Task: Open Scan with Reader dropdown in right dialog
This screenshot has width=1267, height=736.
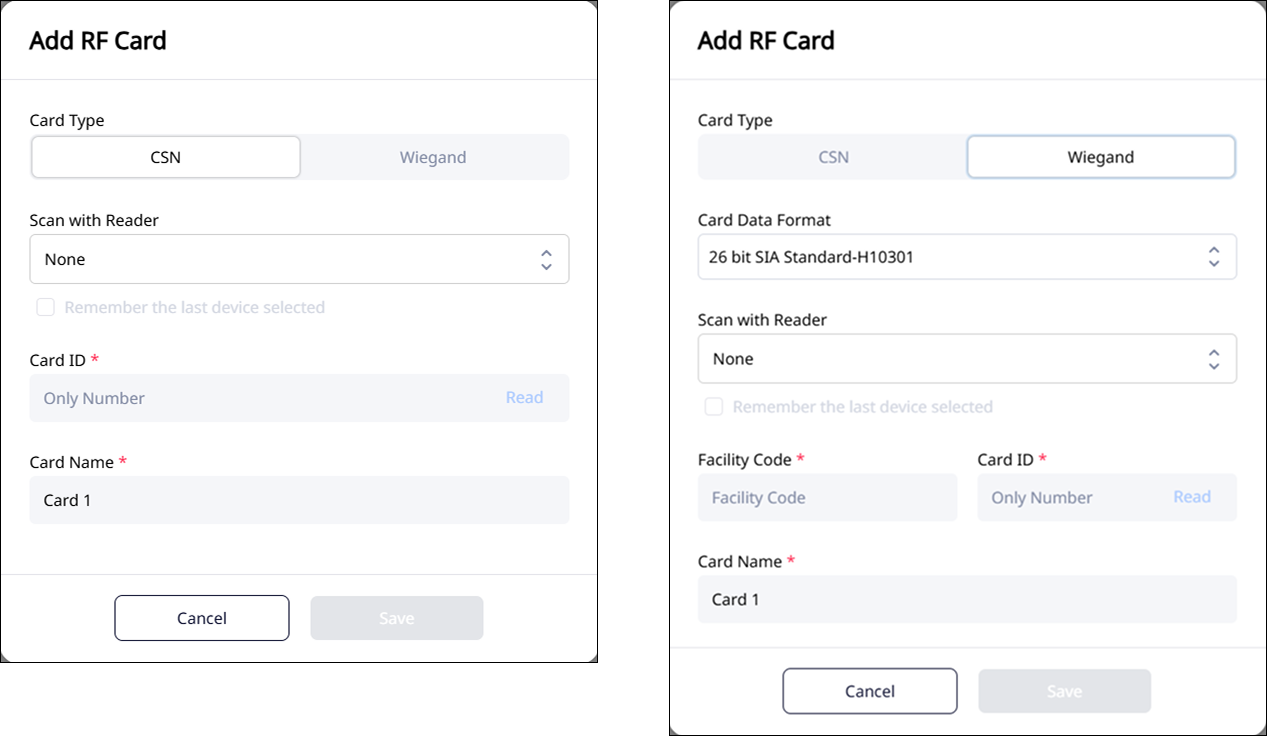Action: pos(950,359)
